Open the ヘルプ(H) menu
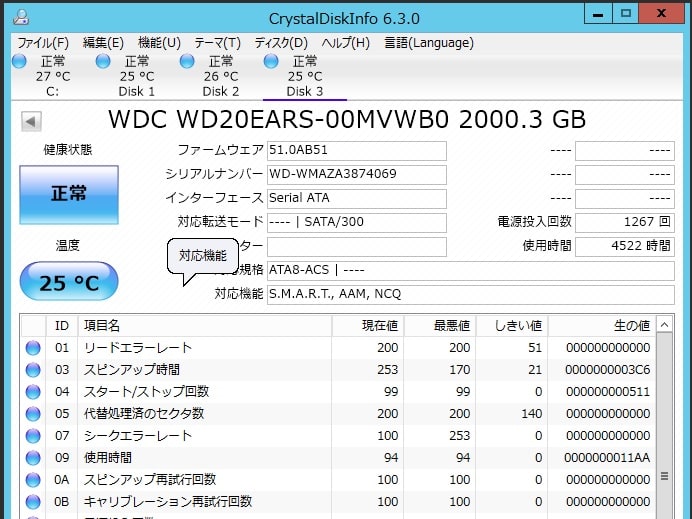692x519 pixels. click(346, 43)
